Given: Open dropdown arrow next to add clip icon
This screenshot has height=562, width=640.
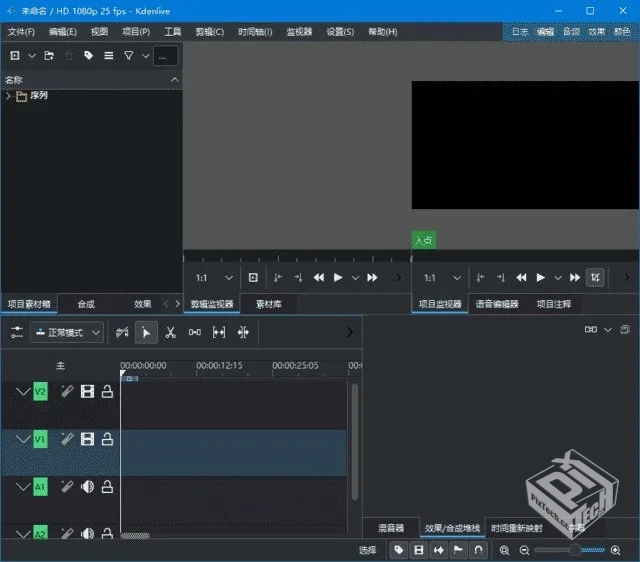Looking at the screenshot, I should (32, 56).
